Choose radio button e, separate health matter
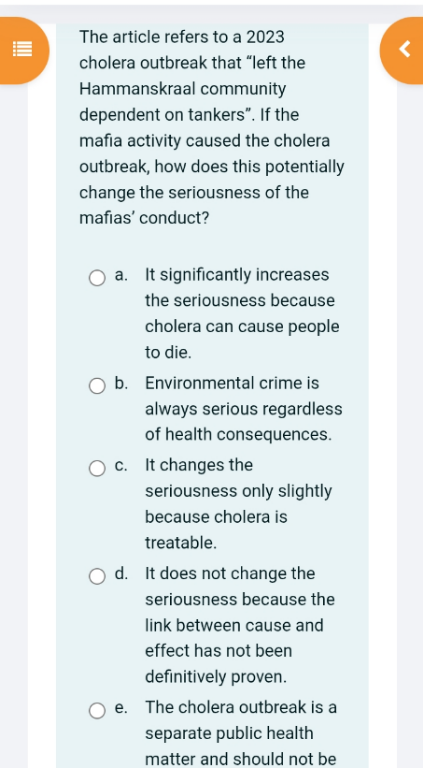Image resolution: width=423 pixels, height=768 pixels. [97, 711]
